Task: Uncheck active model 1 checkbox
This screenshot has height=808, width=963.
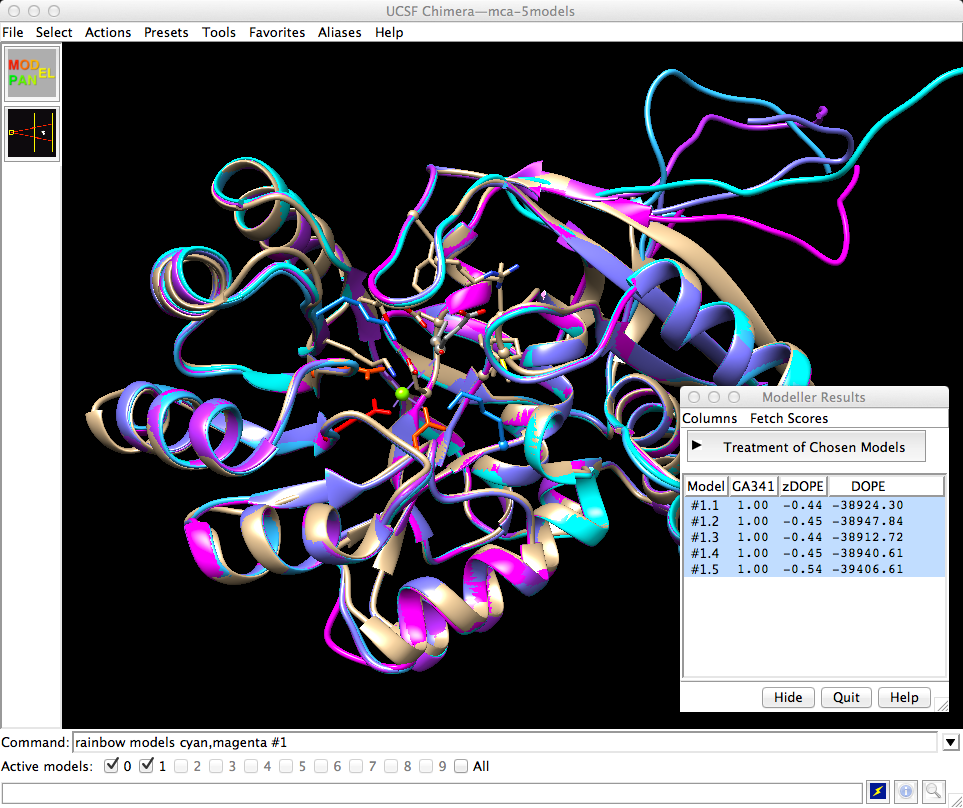Action: (x=146, y=767)
